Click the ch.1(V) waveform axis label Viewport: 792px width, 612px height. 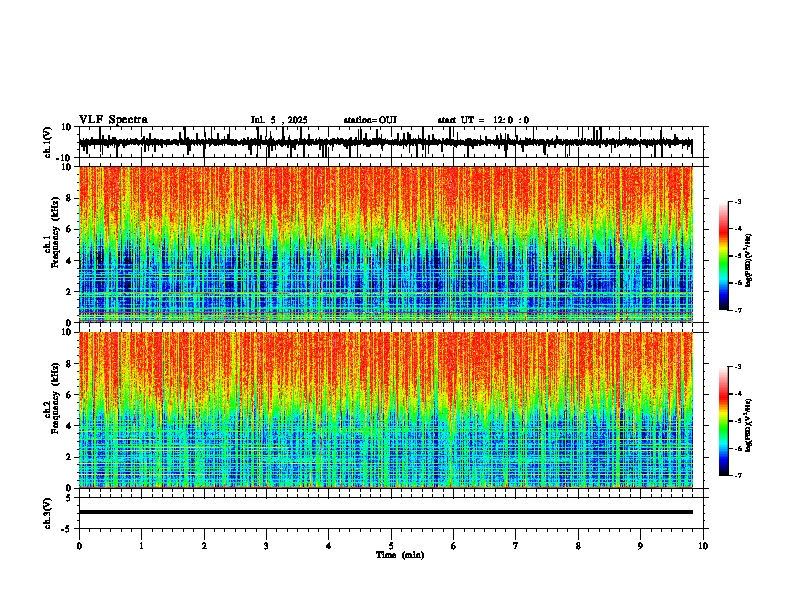click(48, 142)
